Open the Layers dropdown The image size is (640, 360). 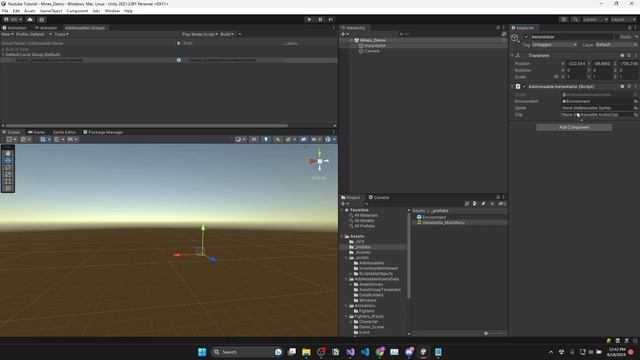[x=595, y=19]
